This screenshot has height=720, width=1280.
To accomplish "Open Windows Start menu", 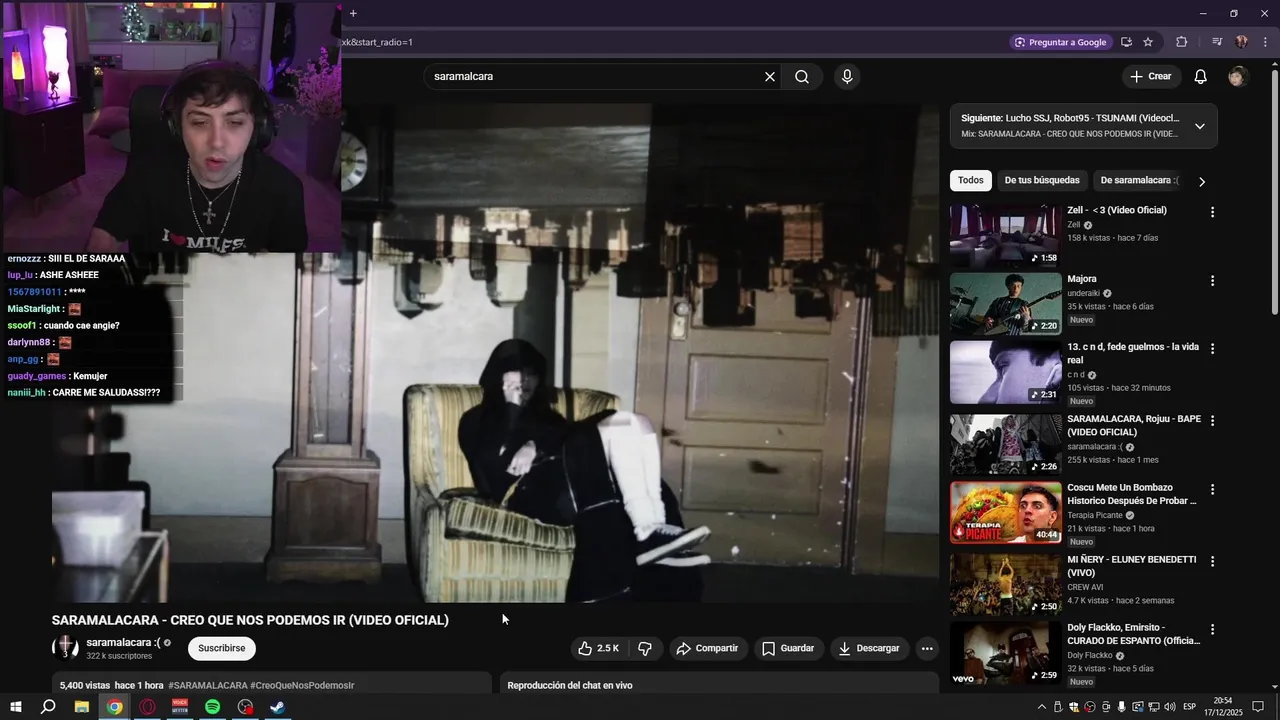I will (16, 707).
